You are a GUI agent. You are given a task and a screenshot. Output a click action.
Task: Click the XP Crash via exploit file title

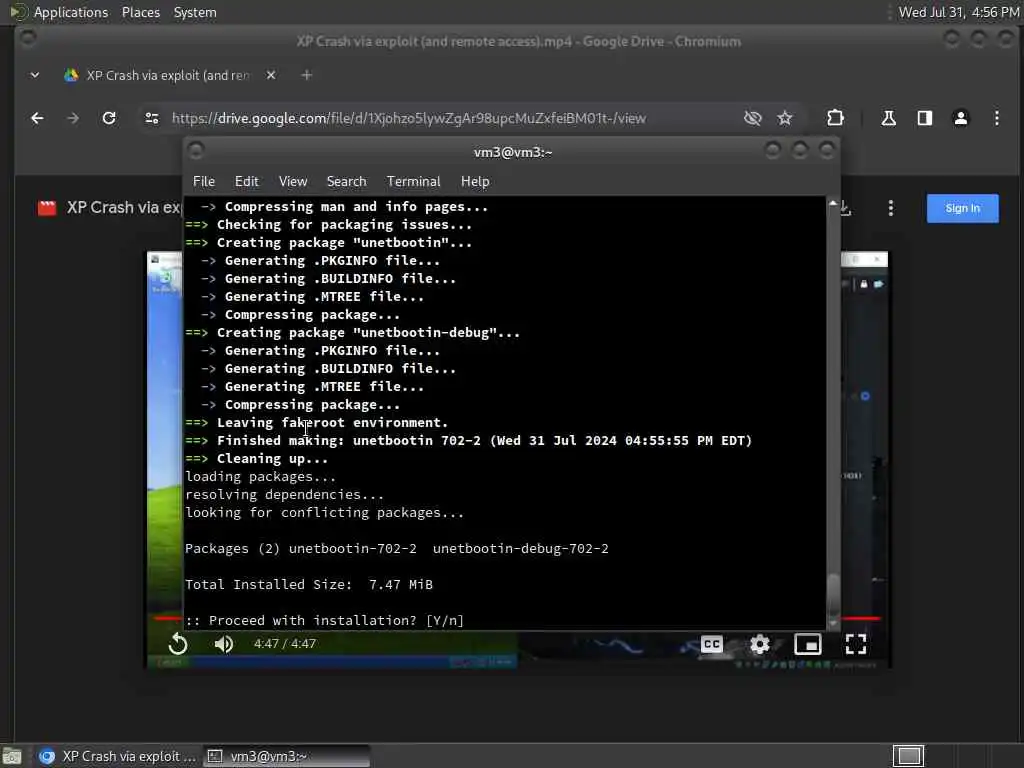pyautogui.click(x=124, y=208)
